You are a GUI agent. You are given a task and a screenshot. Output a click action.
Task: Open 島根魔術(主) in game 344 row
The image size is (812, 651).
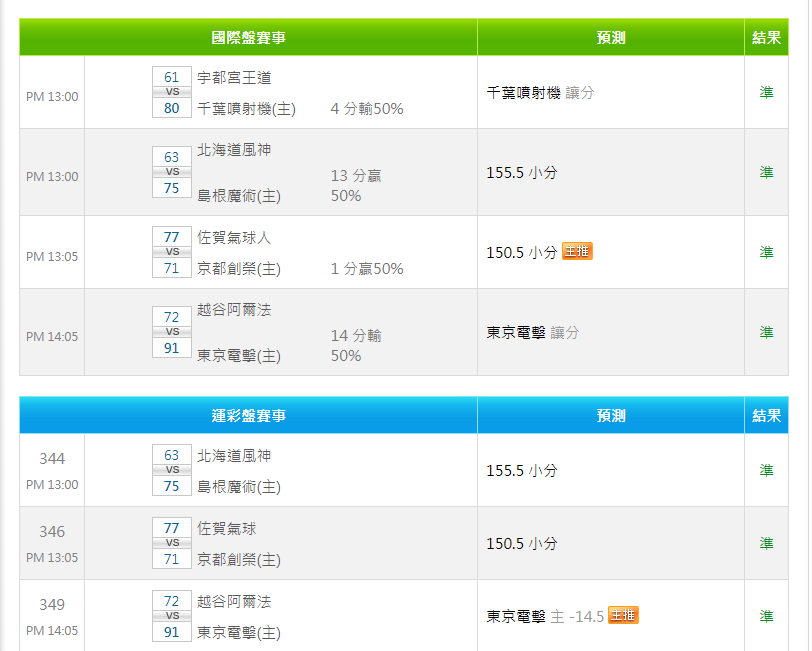(239, 487)
